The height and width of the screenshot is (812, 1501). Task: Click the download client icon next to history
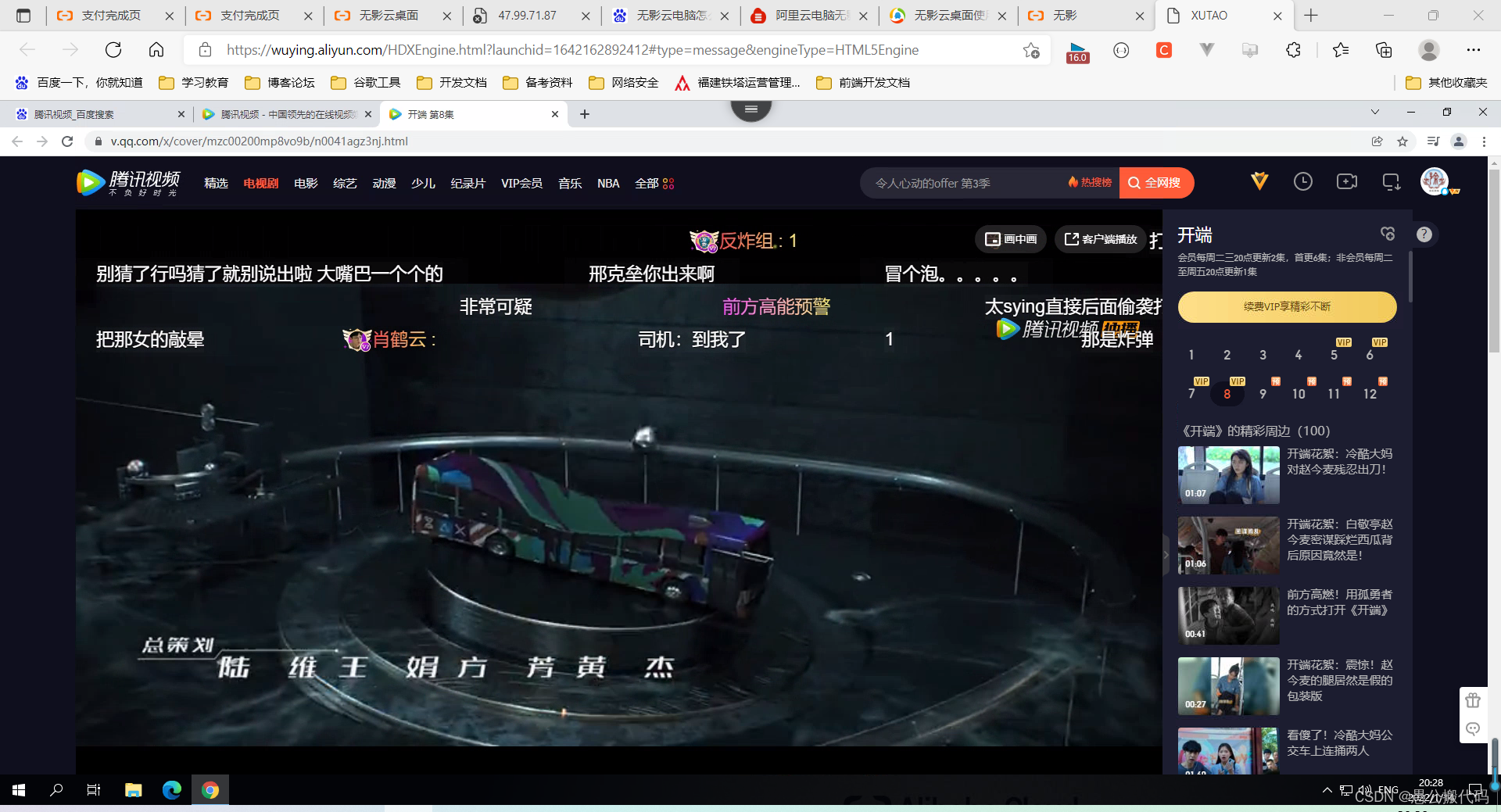click(x=1391, y=181)
